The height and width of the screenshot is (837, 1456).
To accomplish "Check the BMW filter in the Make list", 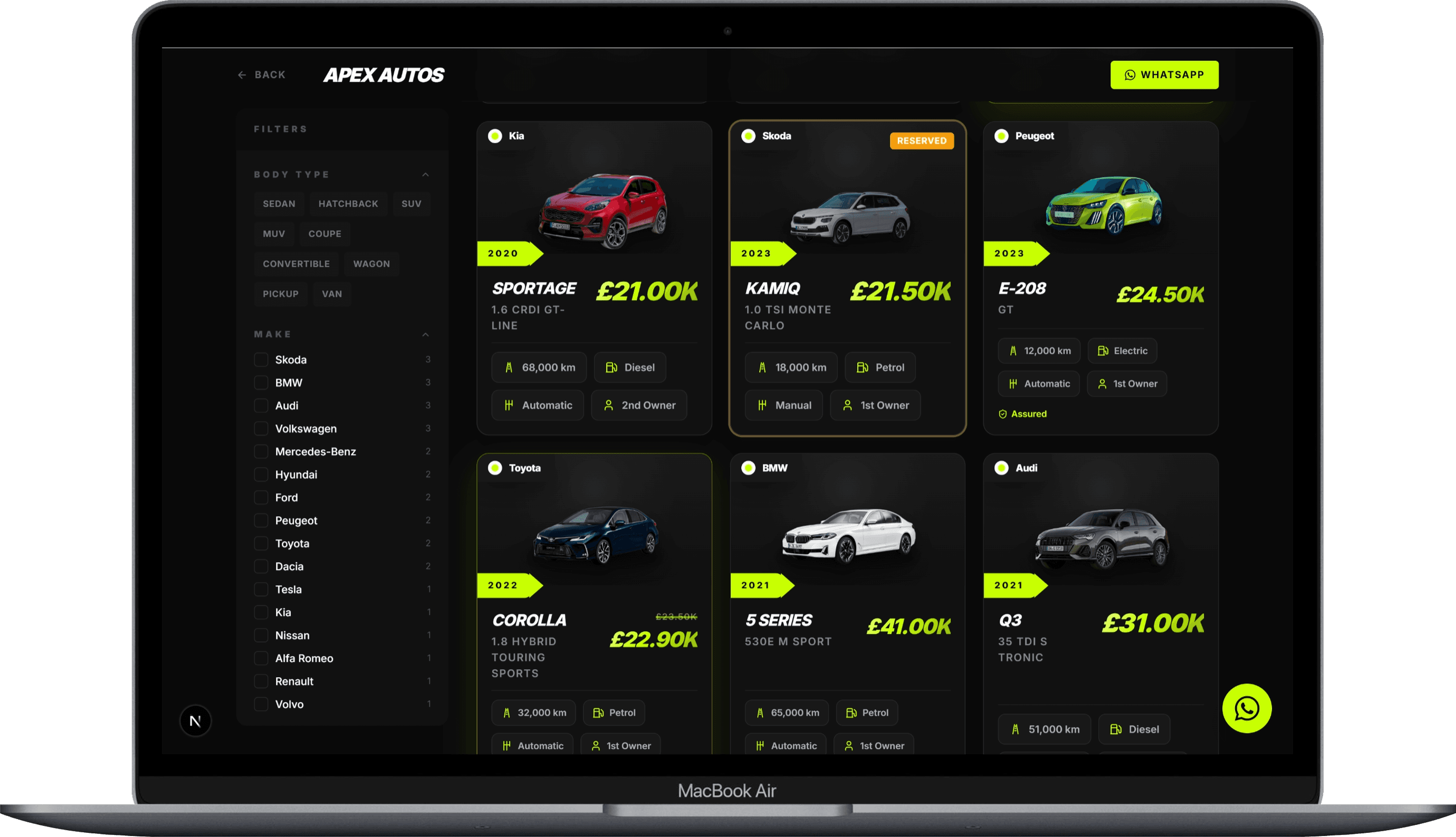I will point(262,382).
